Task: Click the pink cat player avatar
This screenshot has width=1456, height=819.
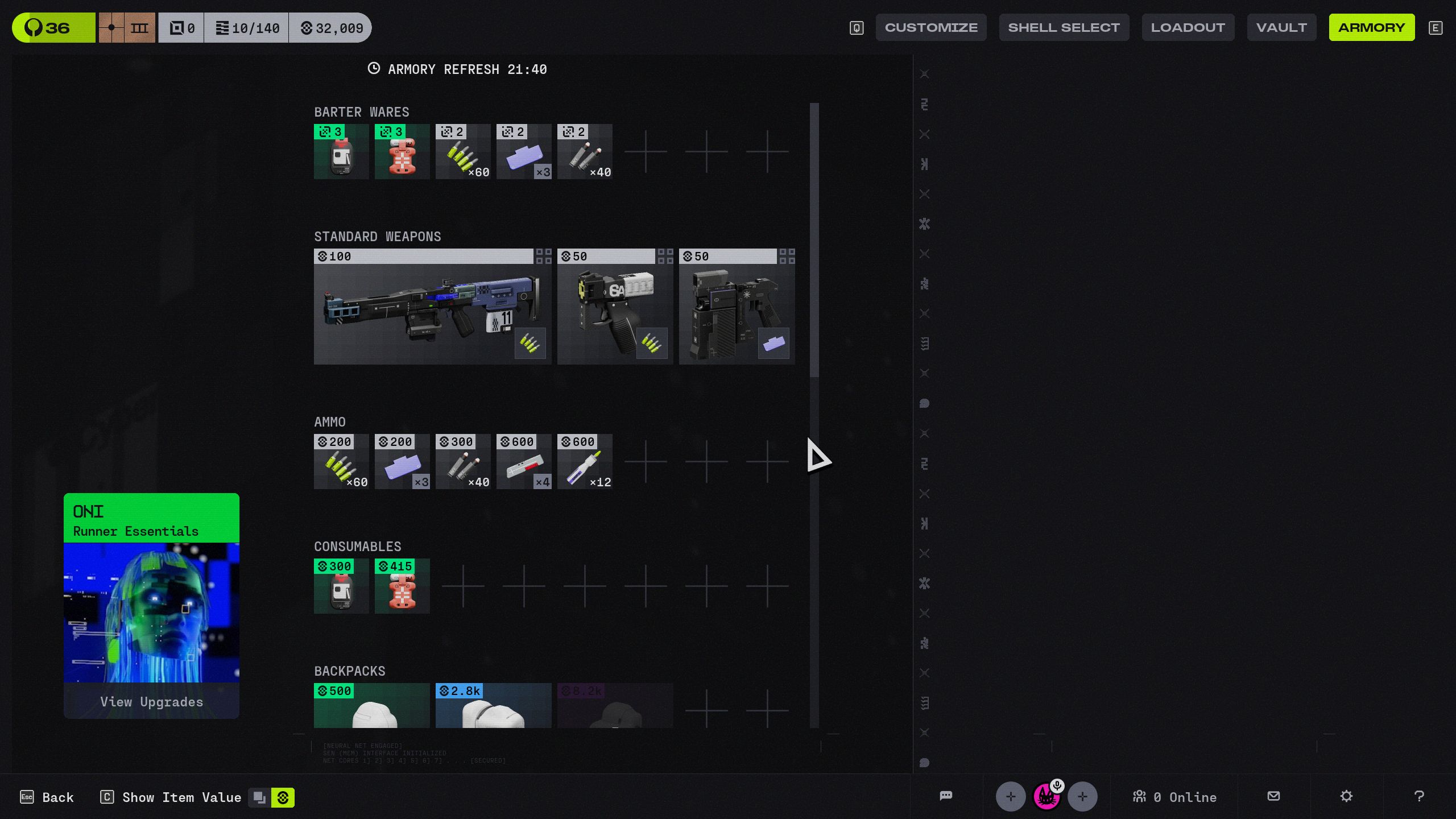Action: click(1046, 796)
